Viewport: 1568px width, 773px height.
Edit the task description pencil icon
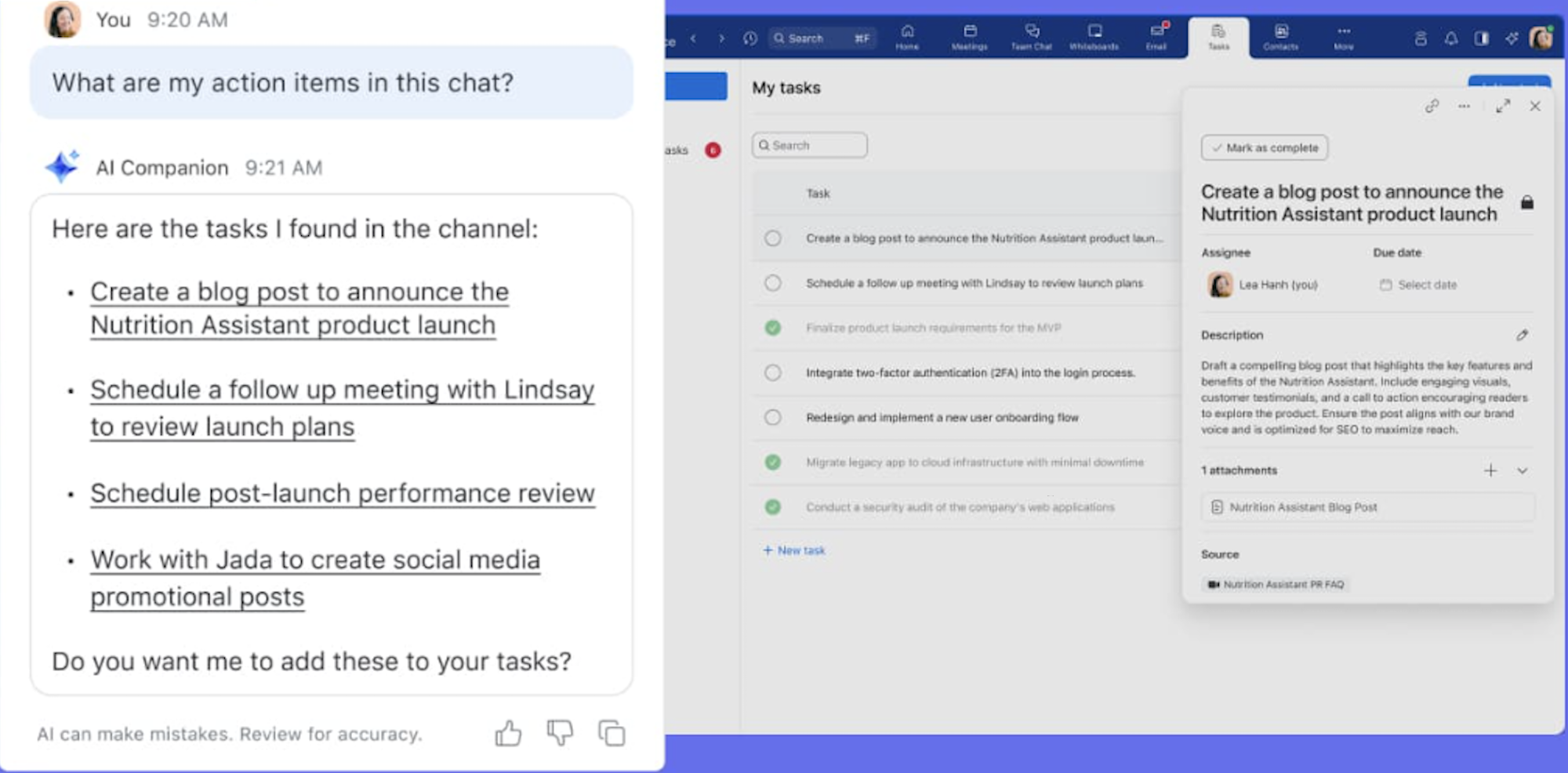point(1522,335)
